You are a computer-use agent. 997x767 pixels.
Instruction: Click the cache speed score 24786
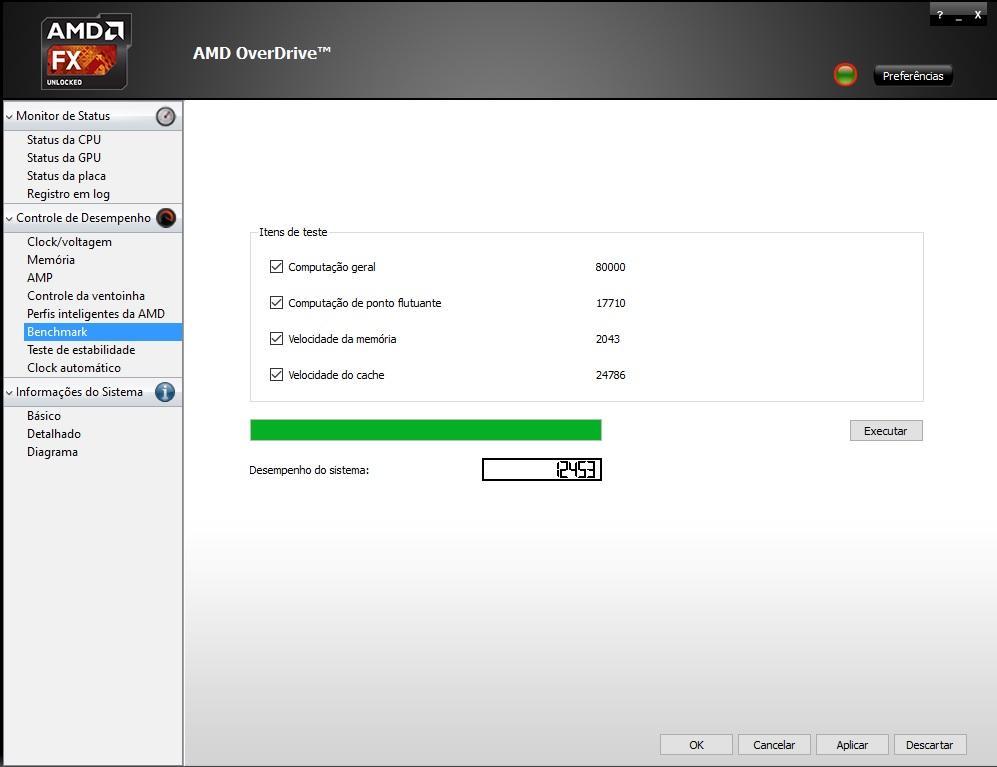[x=610, y=375]
